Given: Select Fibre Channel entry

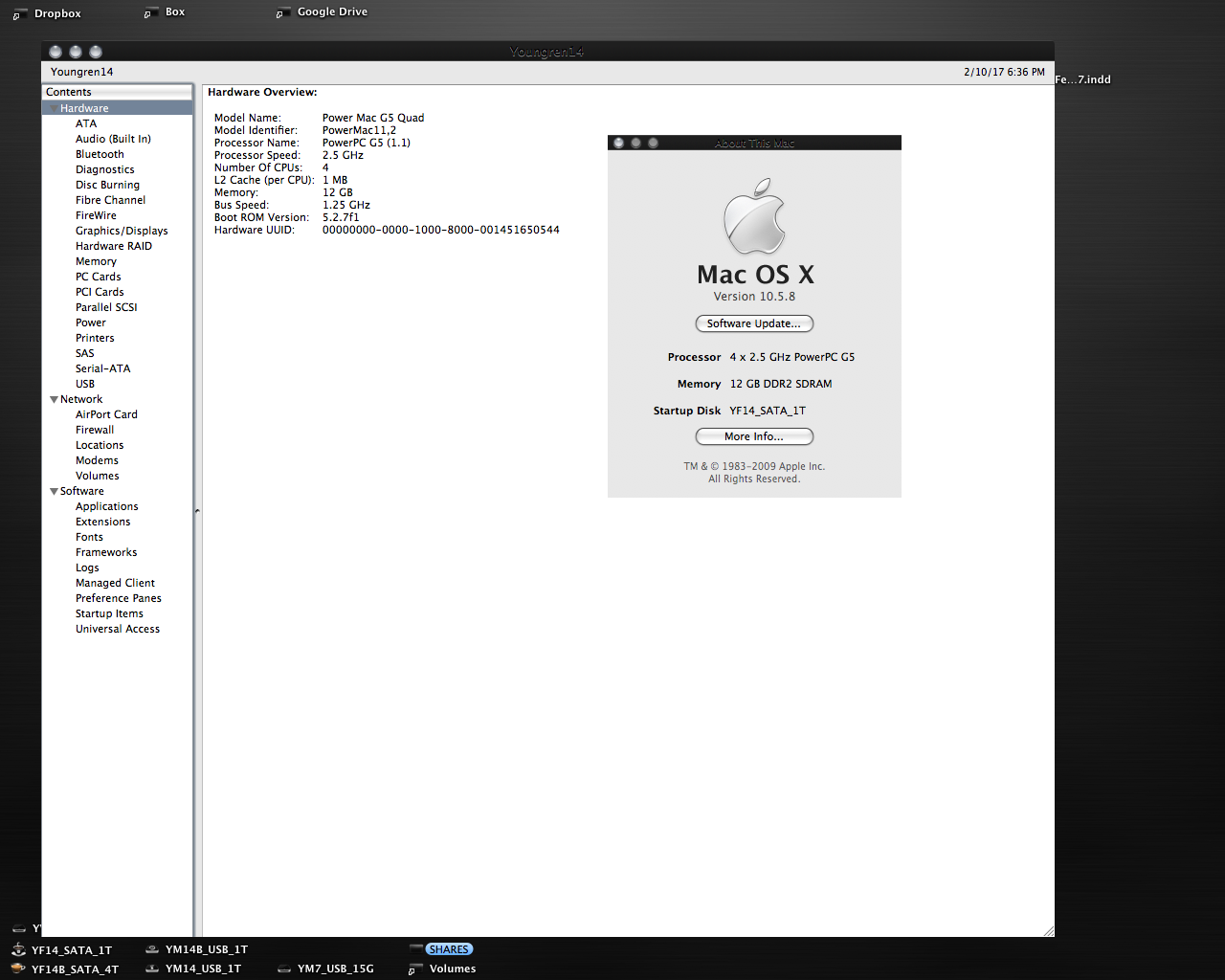Looking at the screenshot, I should tap(110, 200).
